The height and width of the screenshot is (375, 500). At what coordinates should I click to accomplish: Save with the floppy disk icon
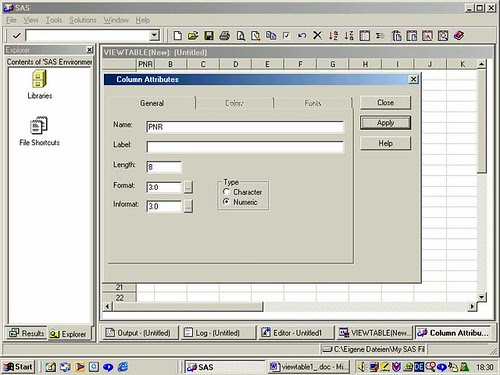(x=209, y=35)
